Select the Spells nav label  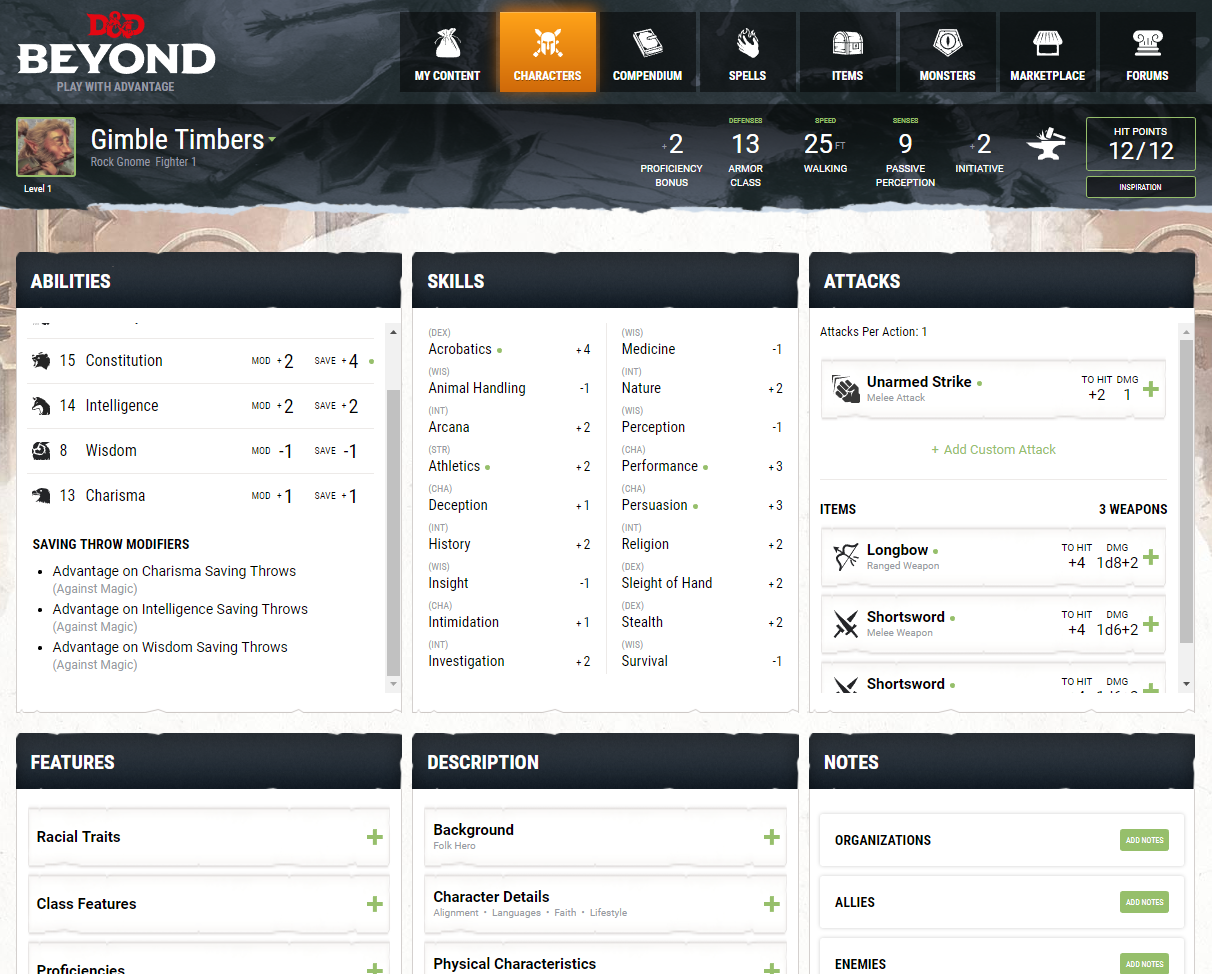pos(747,76)
